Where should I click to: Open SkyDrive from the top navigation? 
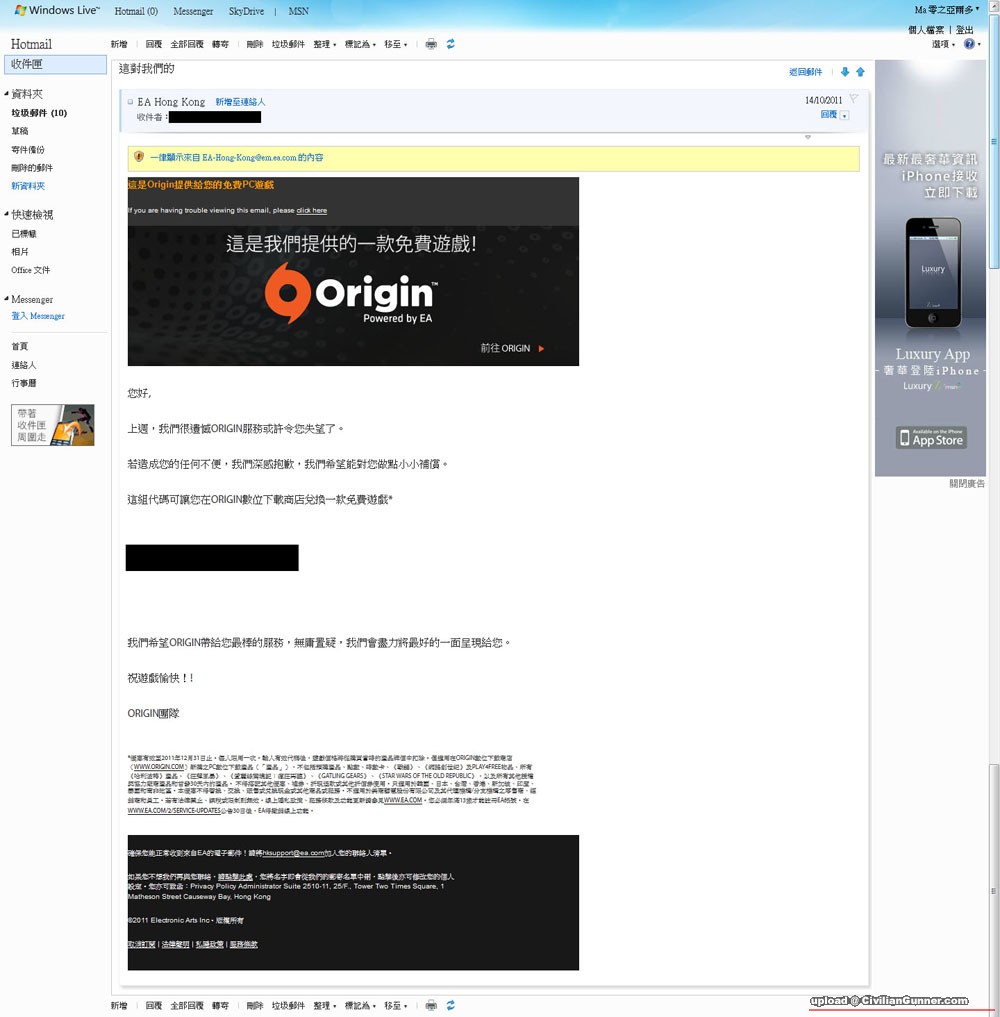point(247,11)
